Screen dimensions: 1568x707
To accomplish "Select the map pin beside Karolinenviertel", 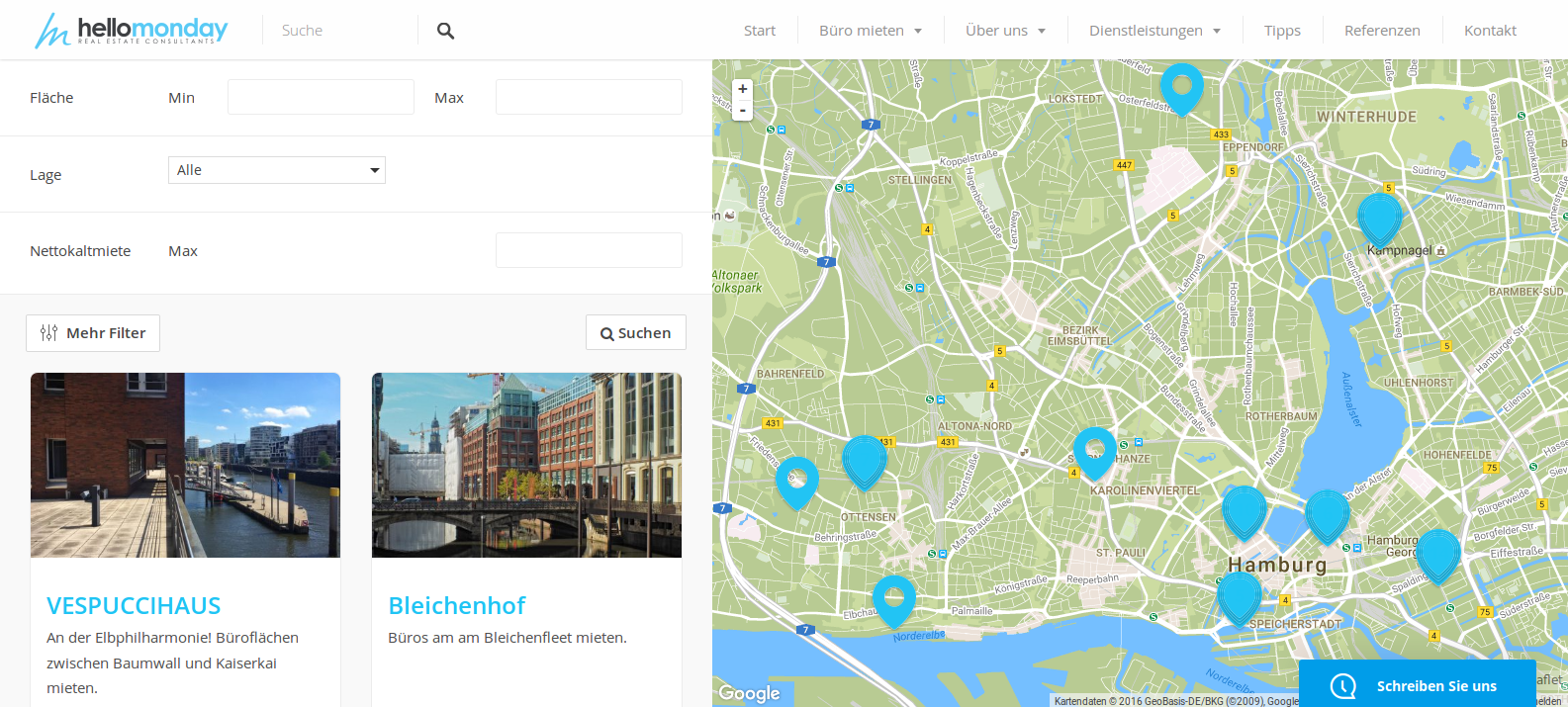I will coord(1094,453).
